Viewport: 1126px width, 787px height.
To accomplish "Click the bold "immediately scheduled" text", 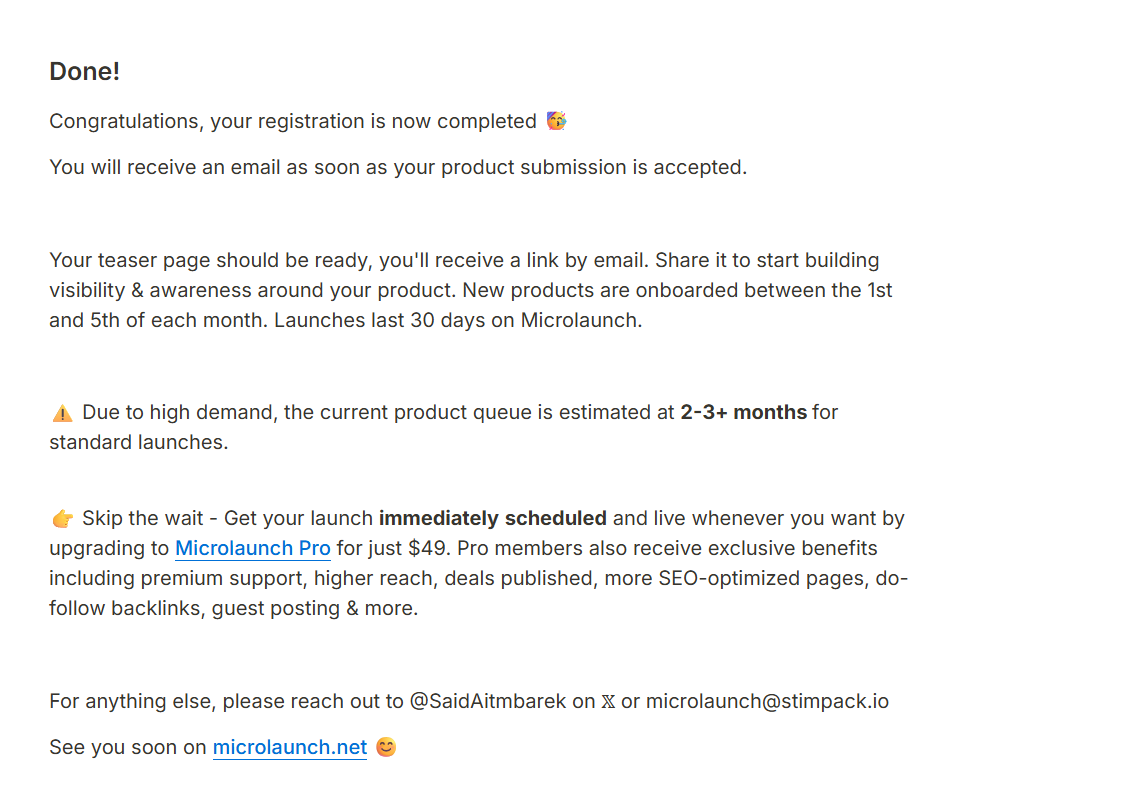I will click(493, 518).
